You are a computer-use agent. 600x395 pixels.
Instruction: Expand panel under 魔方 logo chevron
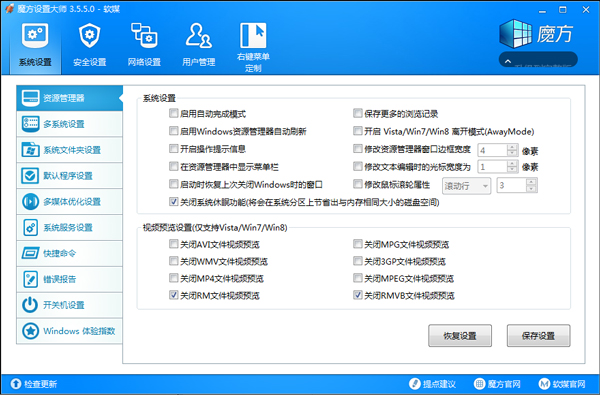(508, 61)
